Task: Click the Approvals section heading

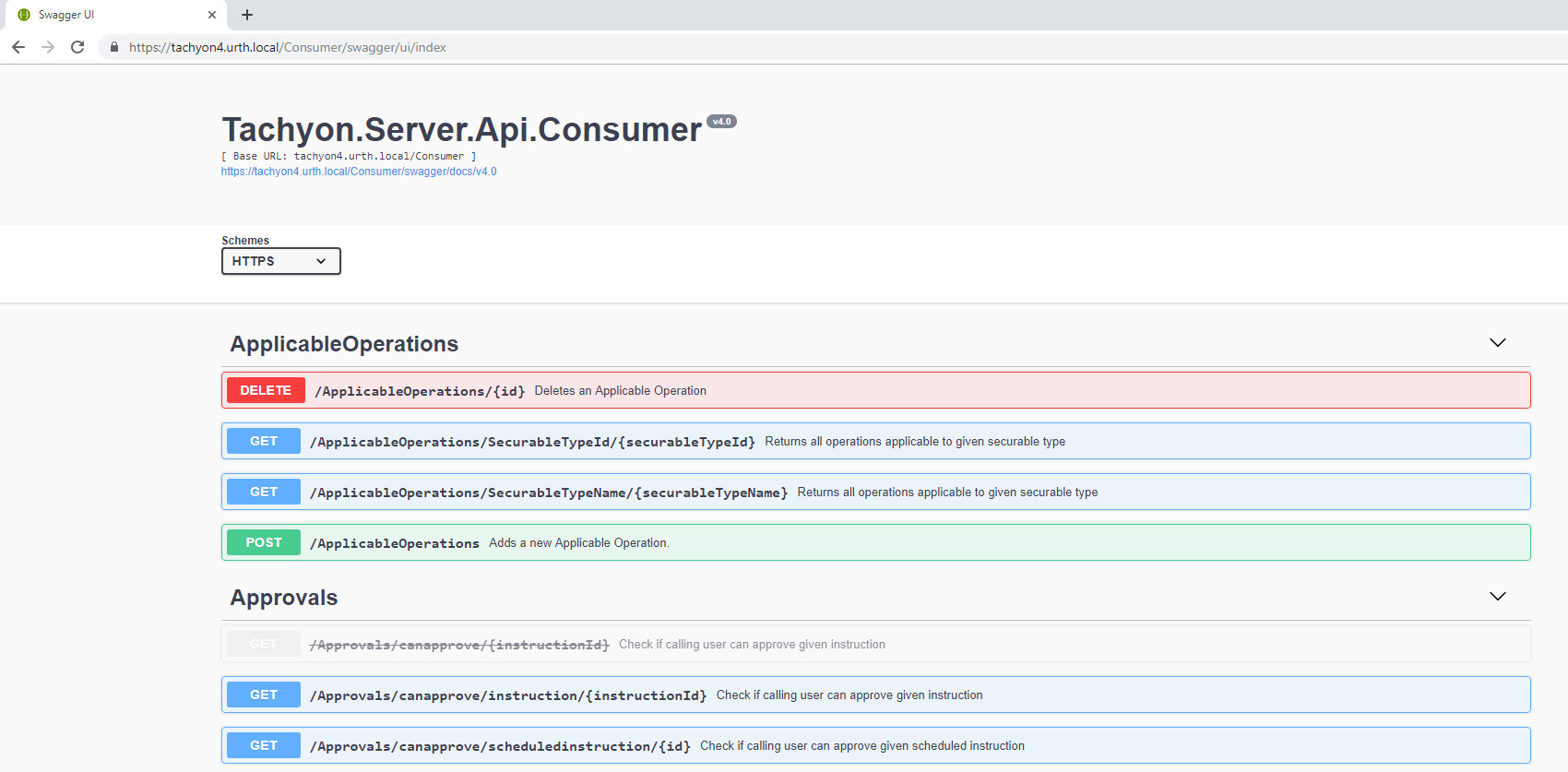Action: [x=284, y=598]
